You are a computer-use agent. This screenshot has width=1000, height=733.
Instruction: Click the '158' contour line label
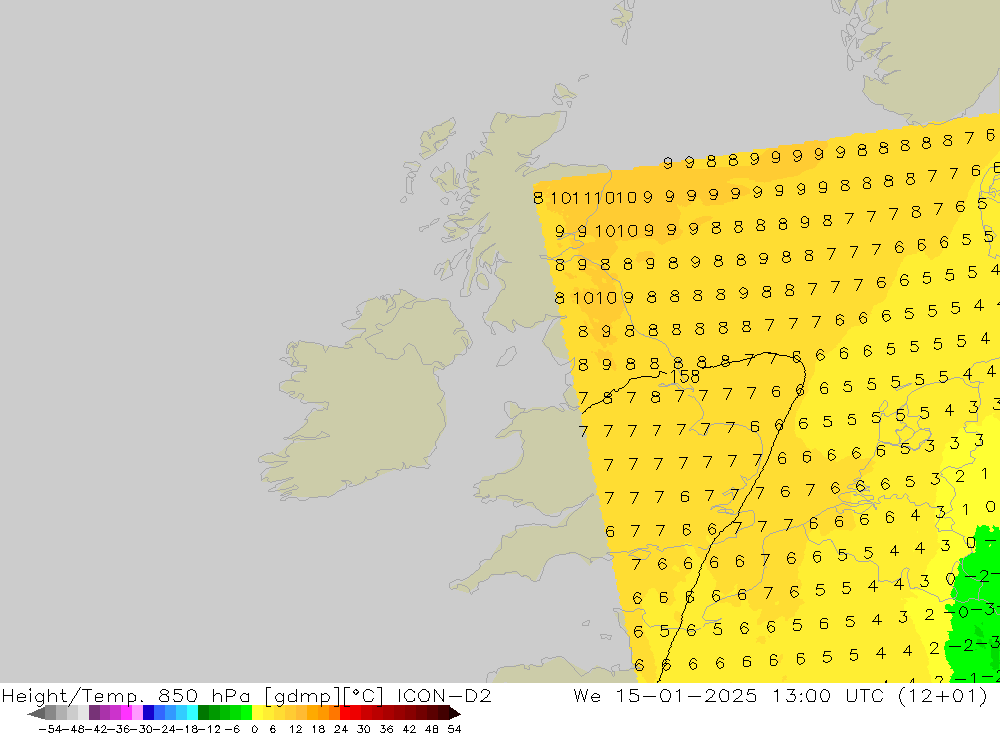(x=686, y=377)
